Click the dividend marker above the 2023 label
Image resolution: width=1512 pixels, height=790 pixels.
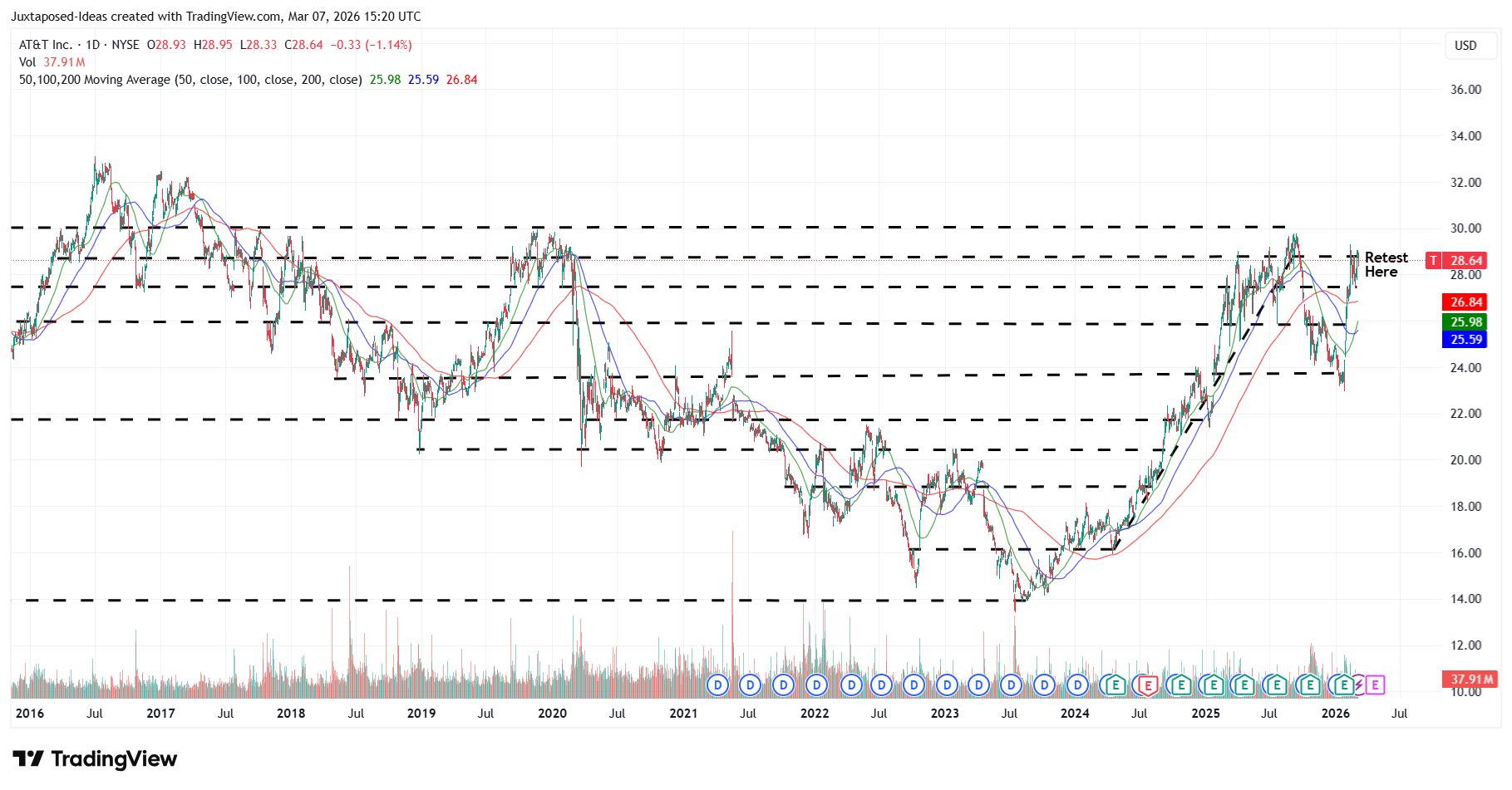(x=947, y=685)
